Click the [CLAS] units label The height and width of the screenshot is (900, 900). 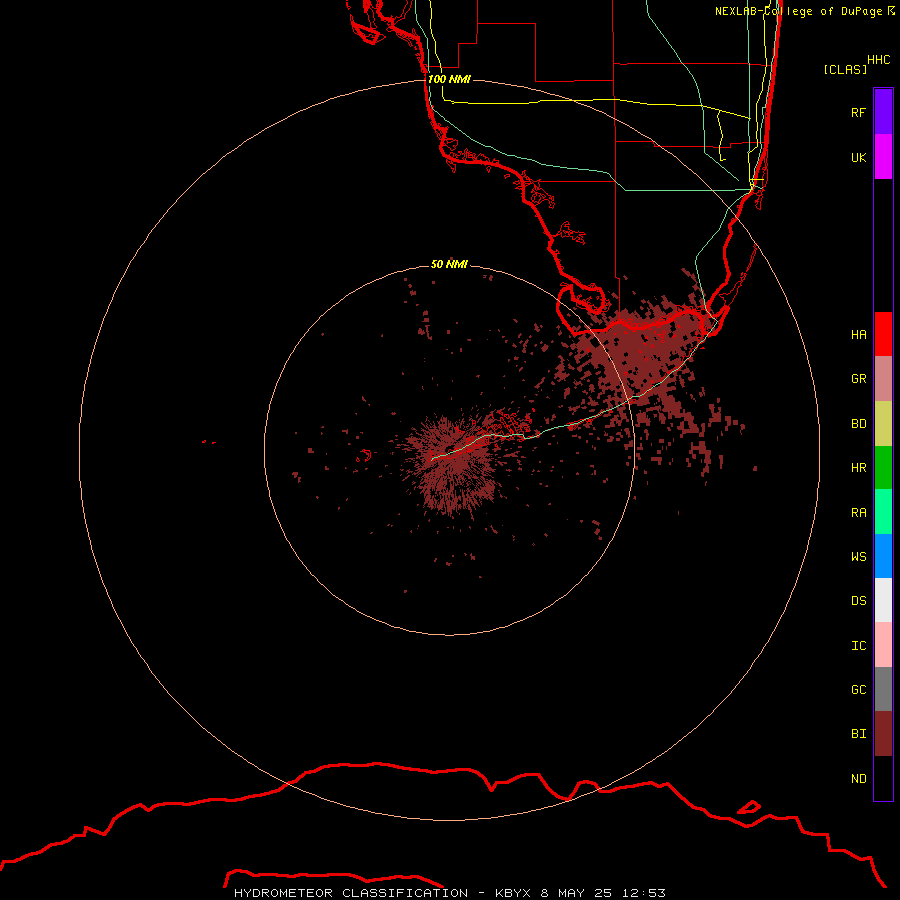point(845,69)
